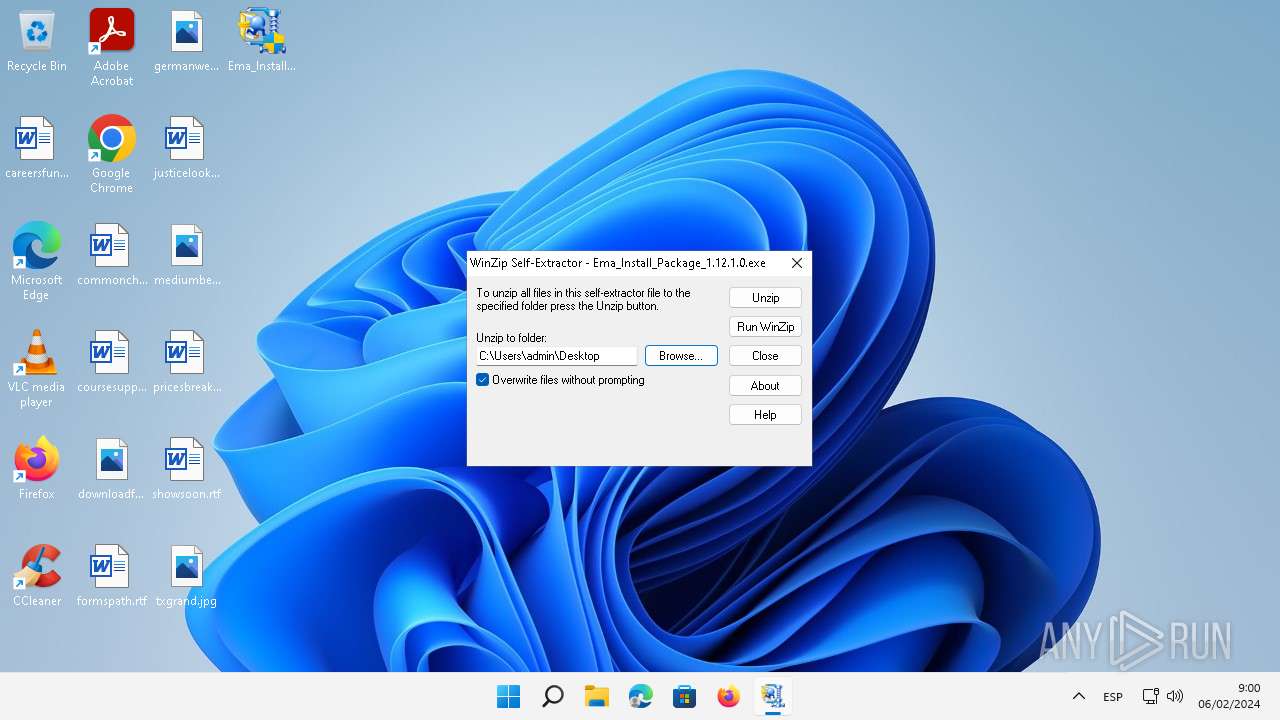Open the ESP language indicator

pyautogui.click(x=1113, y=696)
